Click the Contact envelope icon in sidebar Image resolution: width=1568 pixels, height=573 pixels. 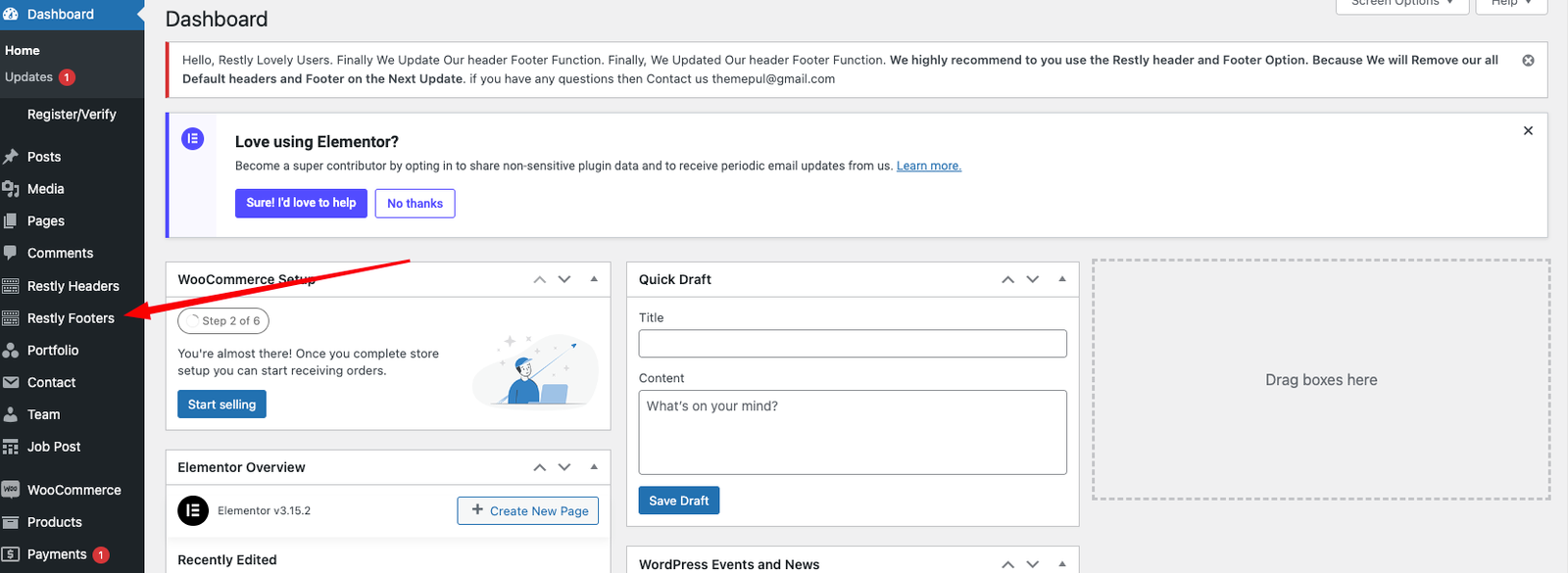click(11, 383)
